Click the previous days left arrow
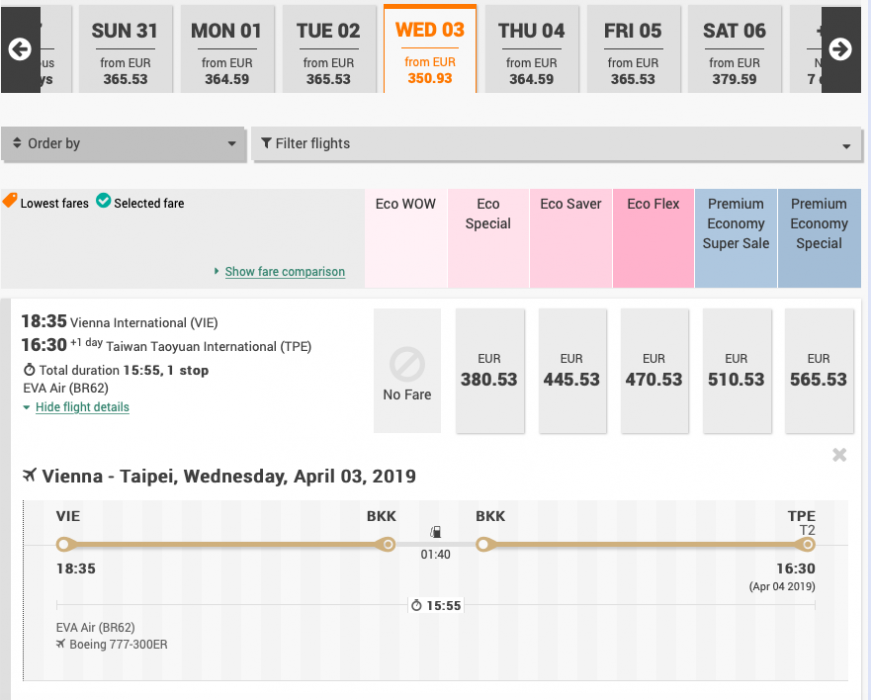Viewport: 871px width, 700px height. [19, 49]
